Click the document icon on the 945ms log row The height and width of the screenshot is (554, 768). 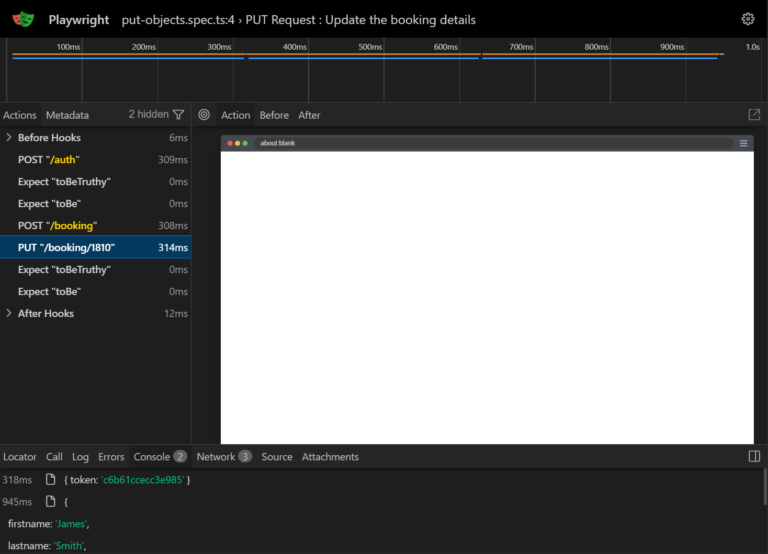[50, 501]
